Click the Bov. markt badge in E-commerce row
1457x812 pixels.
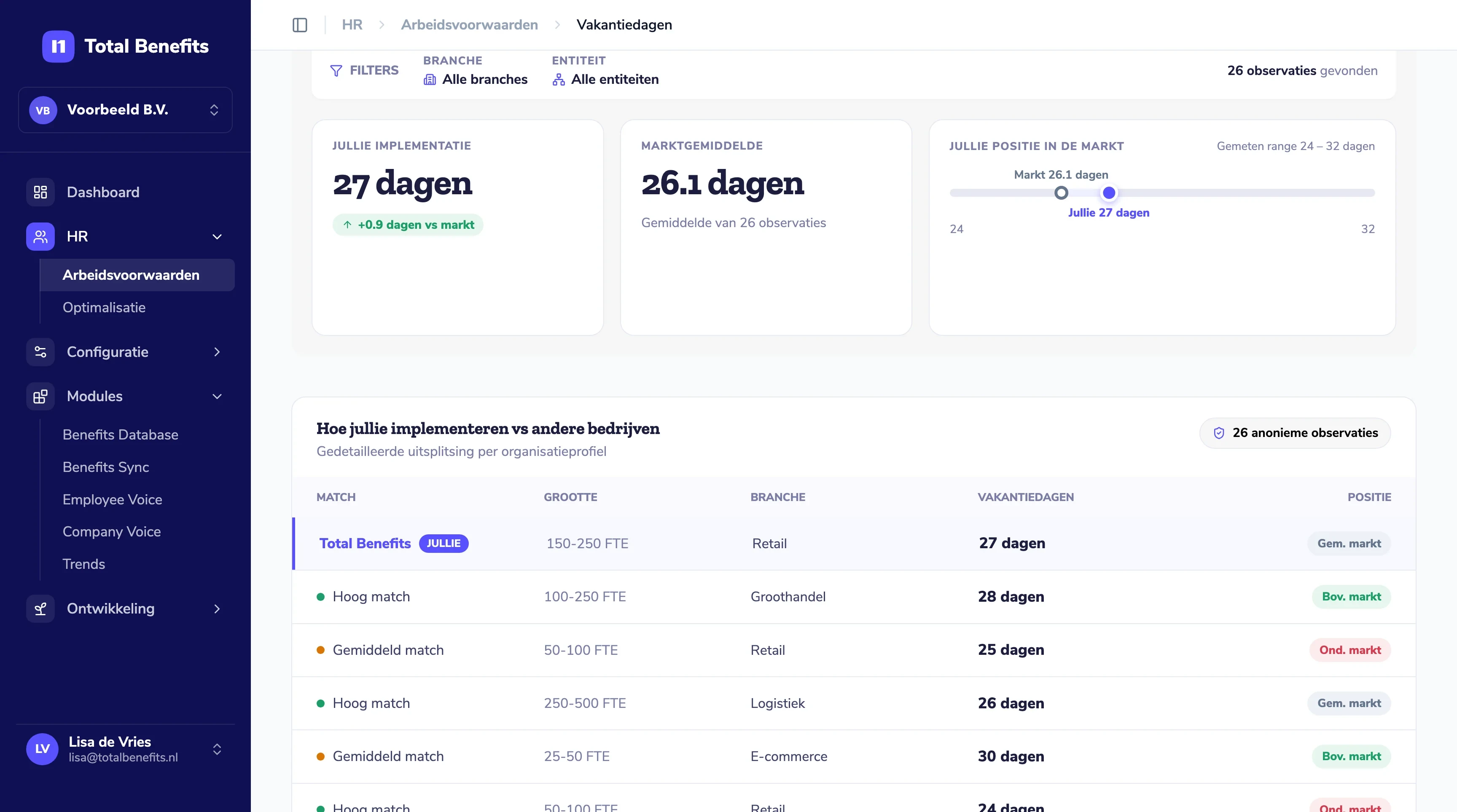tap(1351, 756)
